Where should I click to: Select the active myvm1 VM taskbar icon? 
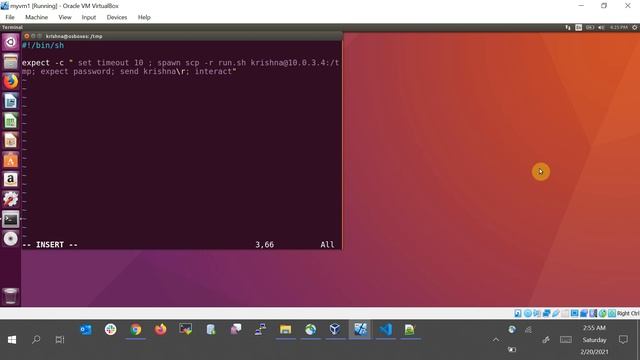coord(360,329)
